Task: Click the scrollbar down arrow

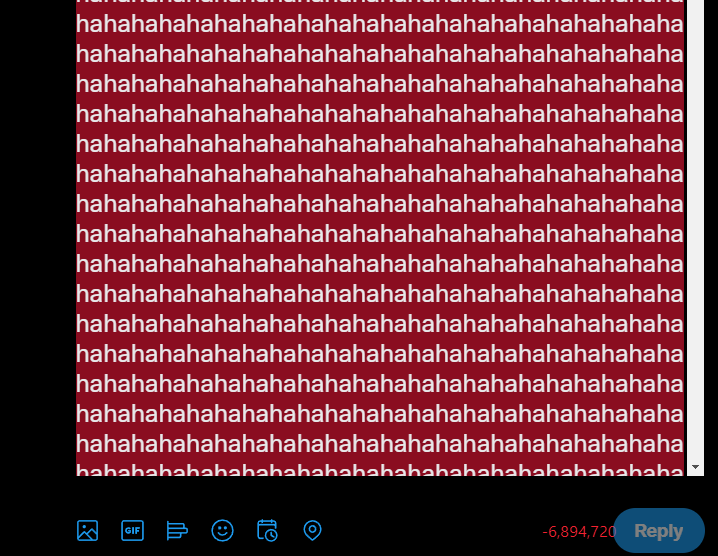Action: point(696,467)
